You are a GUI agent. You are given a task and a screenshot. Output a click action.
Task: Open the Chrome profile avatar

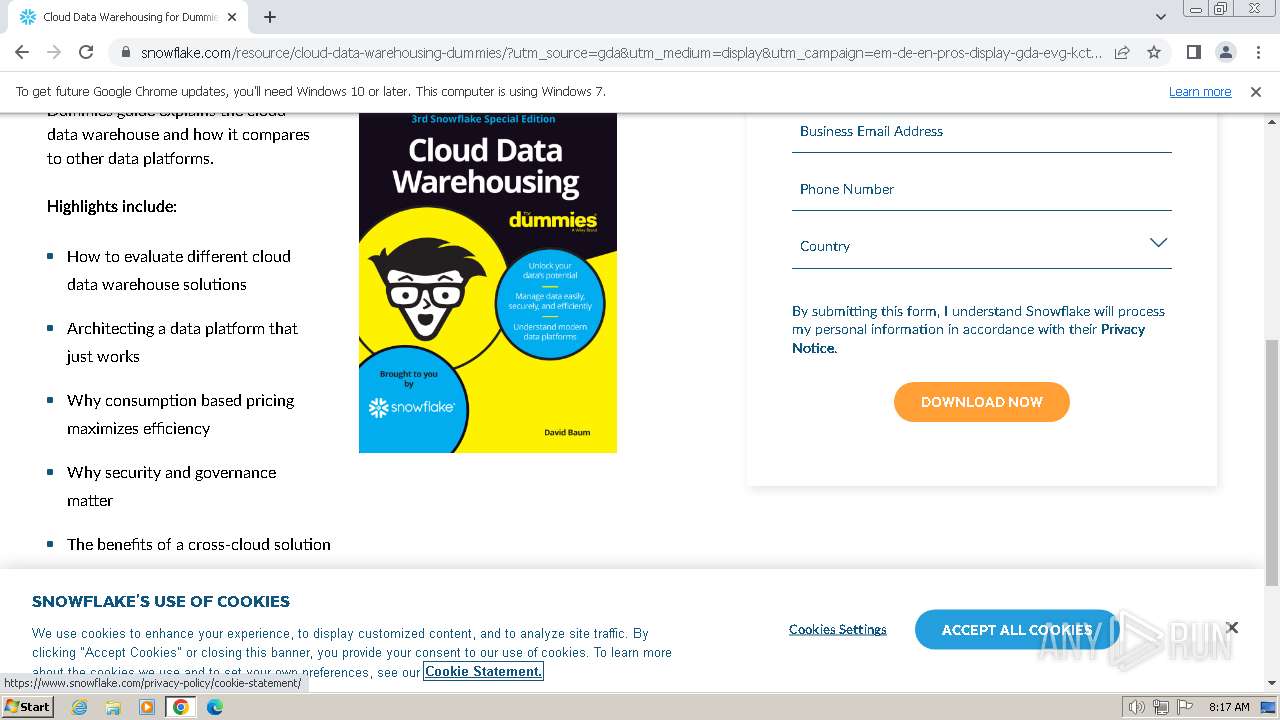point(1225,52)
